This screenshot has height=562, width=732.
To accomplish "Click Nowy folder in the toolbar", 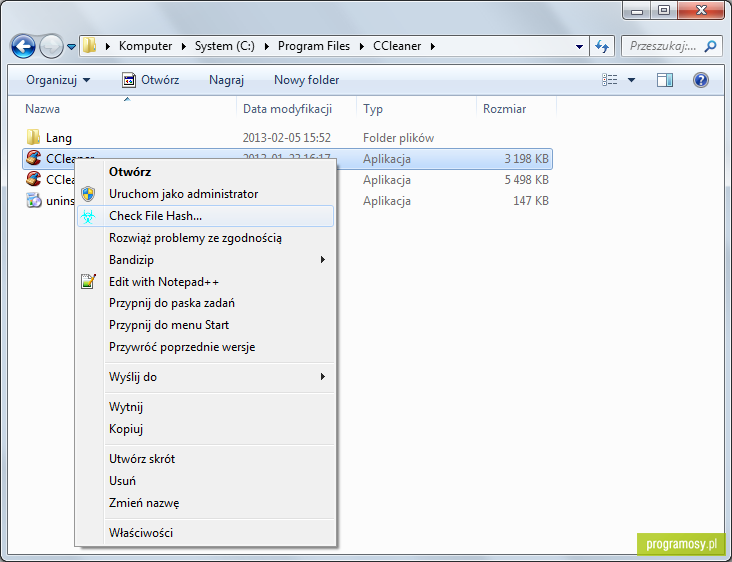I will 306,80.
